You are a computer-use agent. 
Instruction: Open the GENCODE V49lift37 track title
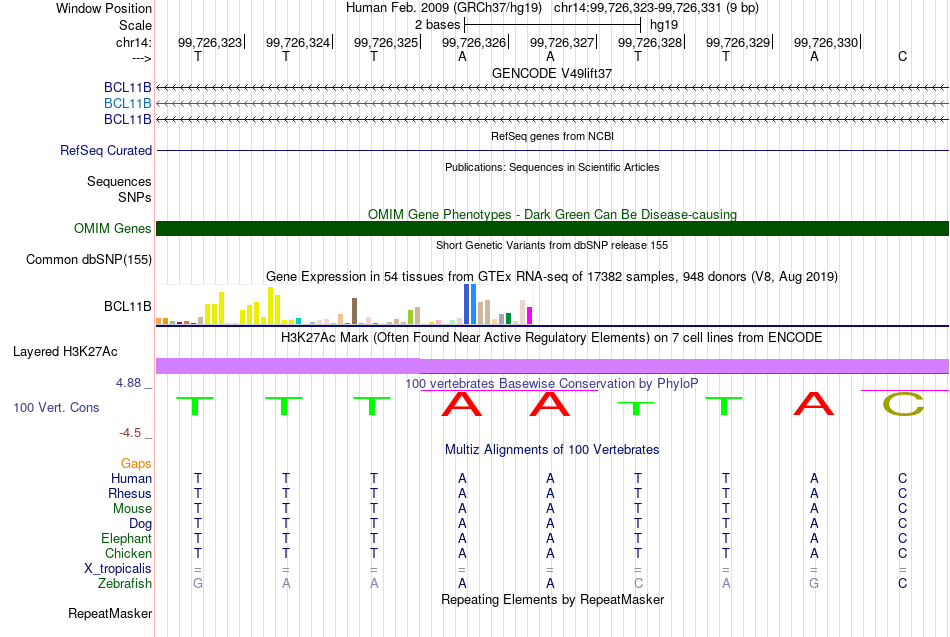tap(552, 73)
